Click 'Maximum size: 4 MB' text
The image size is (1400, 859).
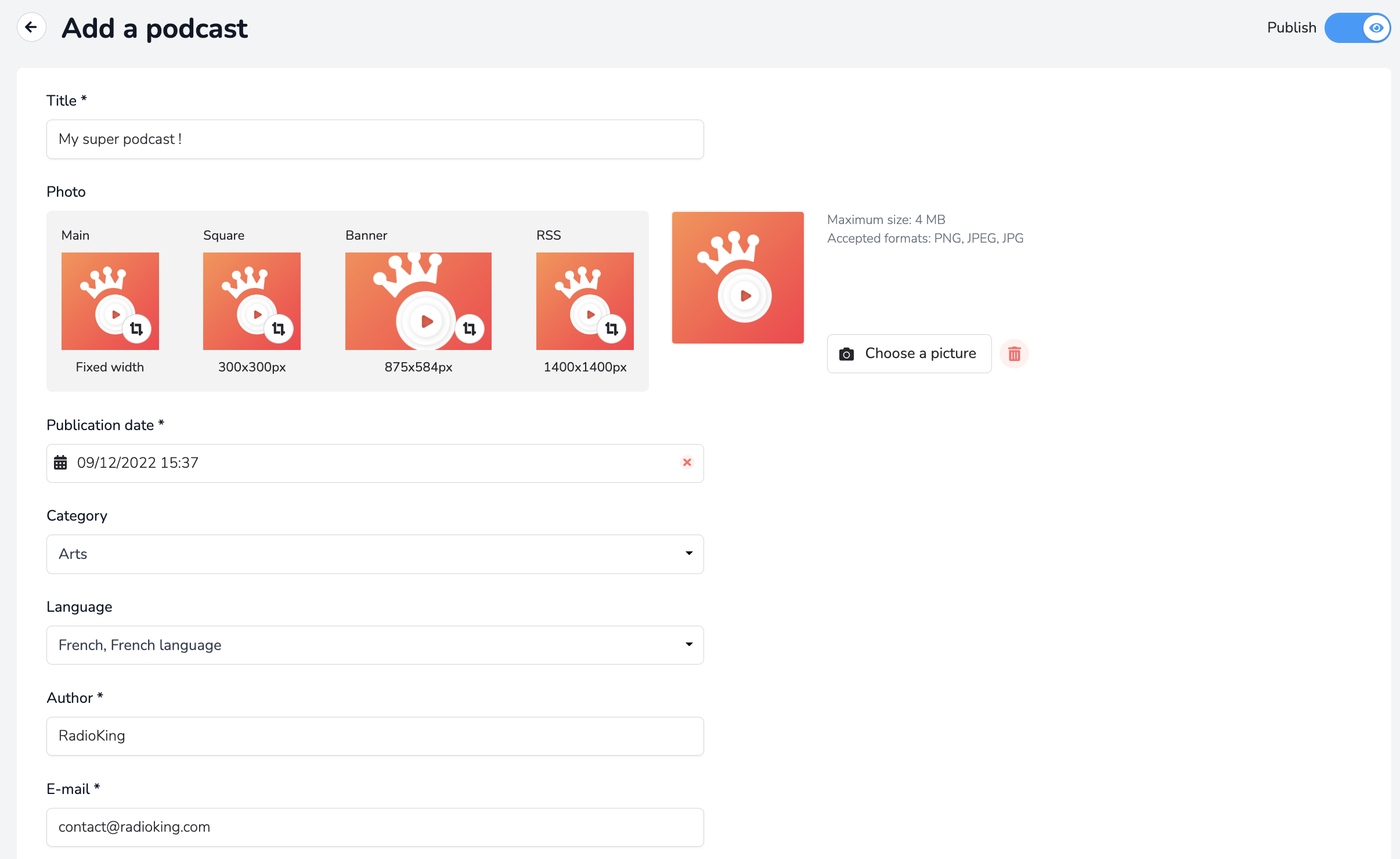pos(886,219)
